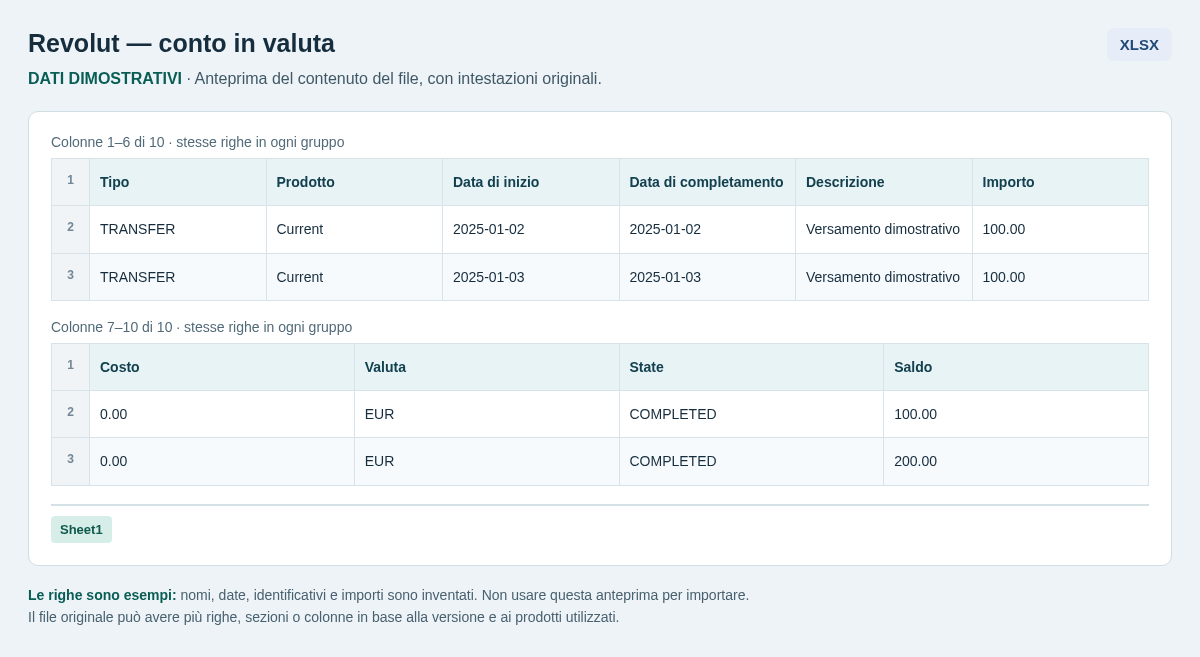Click the Costo column header
The image size is (1200, 657).
222,367
